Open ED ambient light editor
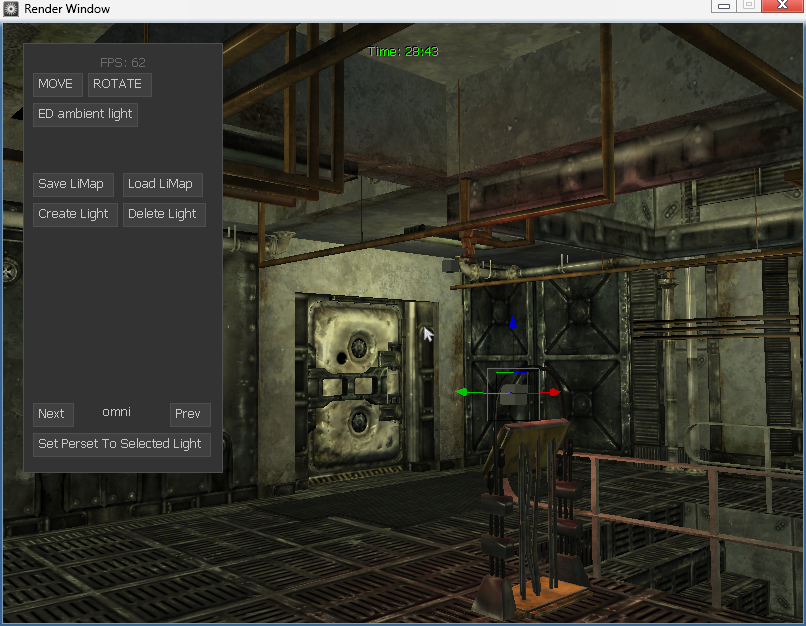The image size is (806, 626). [85, 114]
